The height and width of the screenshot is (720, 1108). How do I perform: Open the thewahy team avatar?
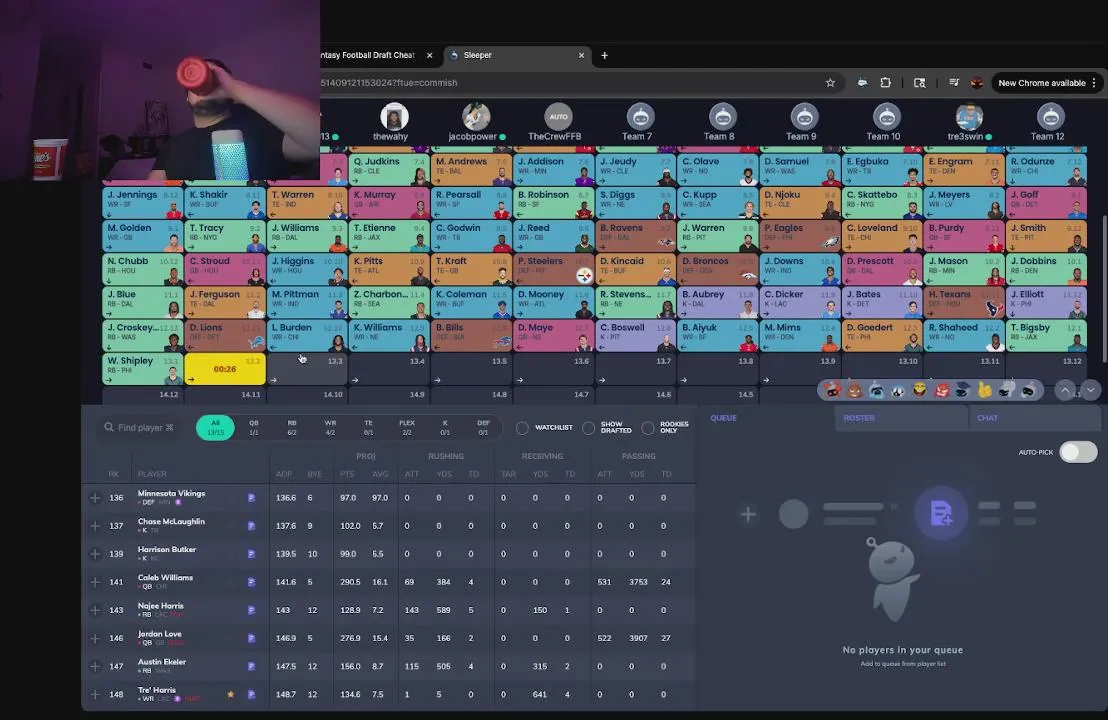[x=394, y=117]
